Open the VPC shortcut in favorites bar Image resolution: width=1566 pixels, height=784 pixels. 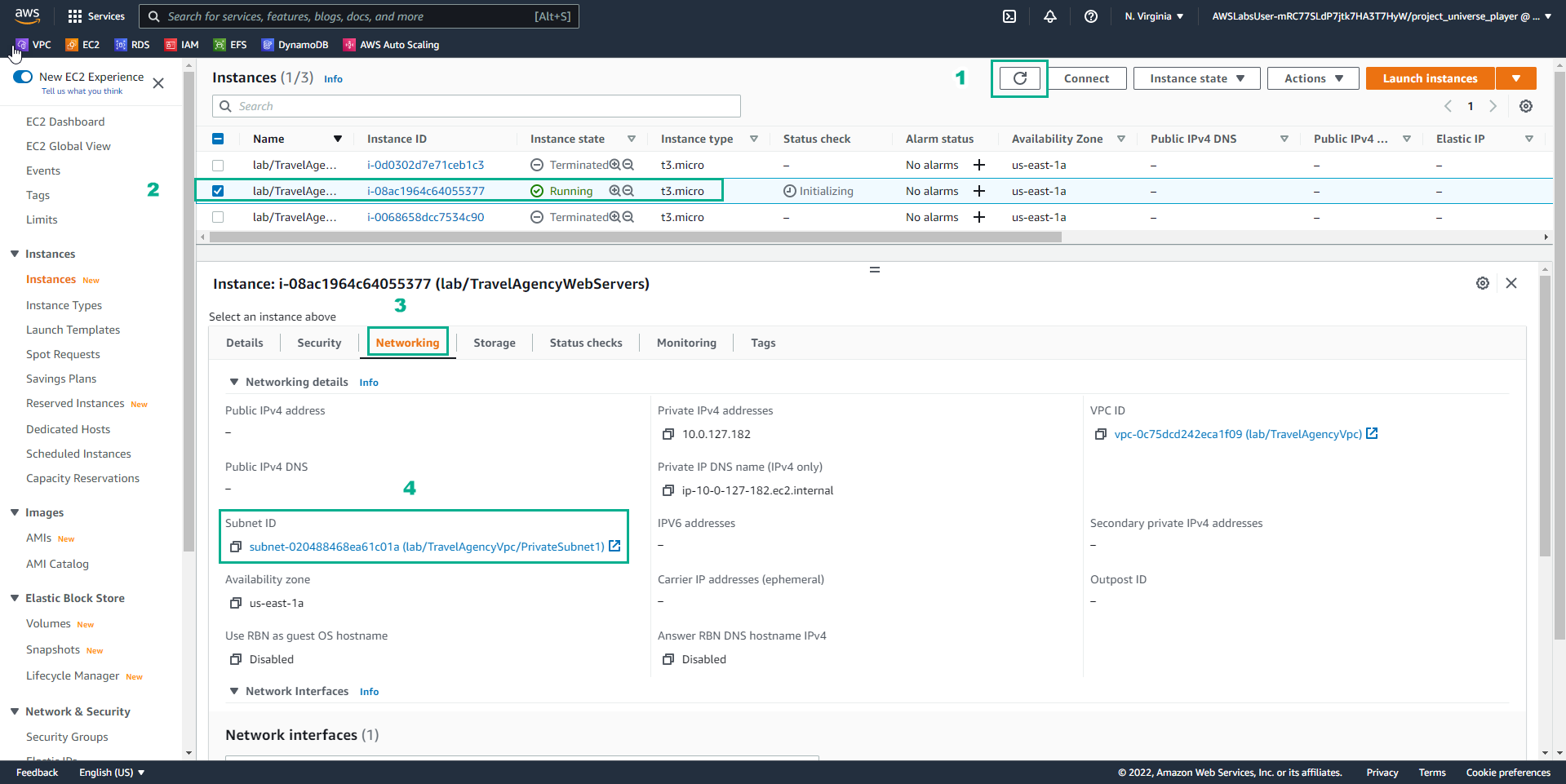click(33, 45)
